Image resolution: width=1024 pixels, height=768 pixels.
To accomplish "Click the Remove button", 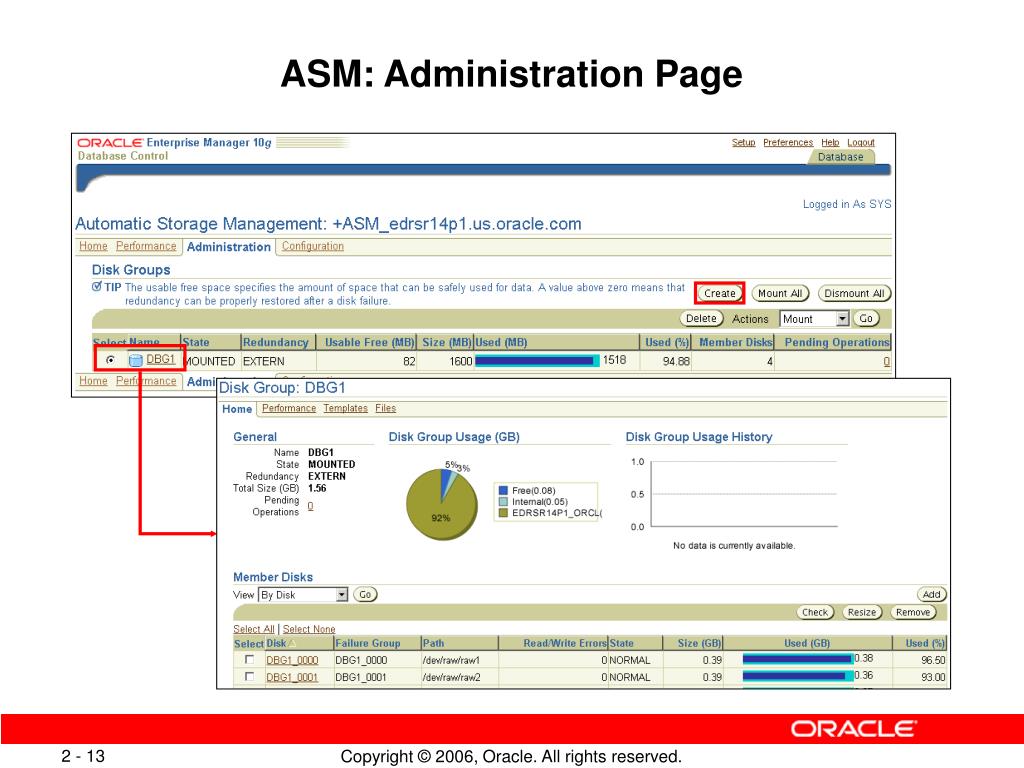I will click(913, 612).
